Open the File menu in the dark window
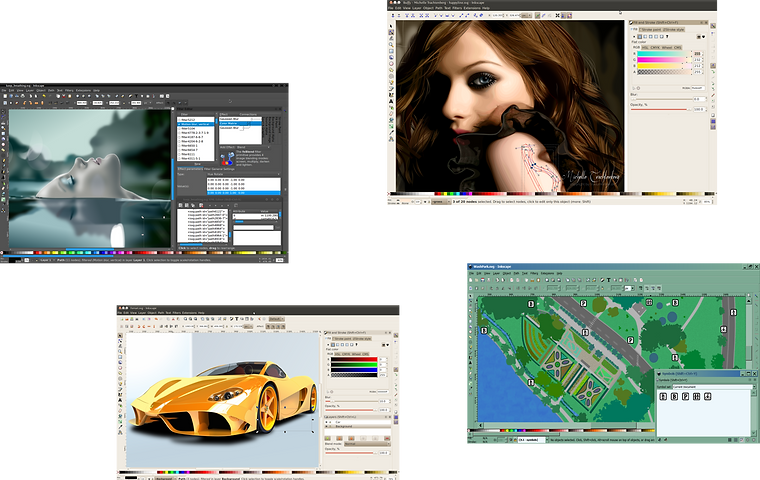This screenshot has height=480, width=760. tap(4, 91)
